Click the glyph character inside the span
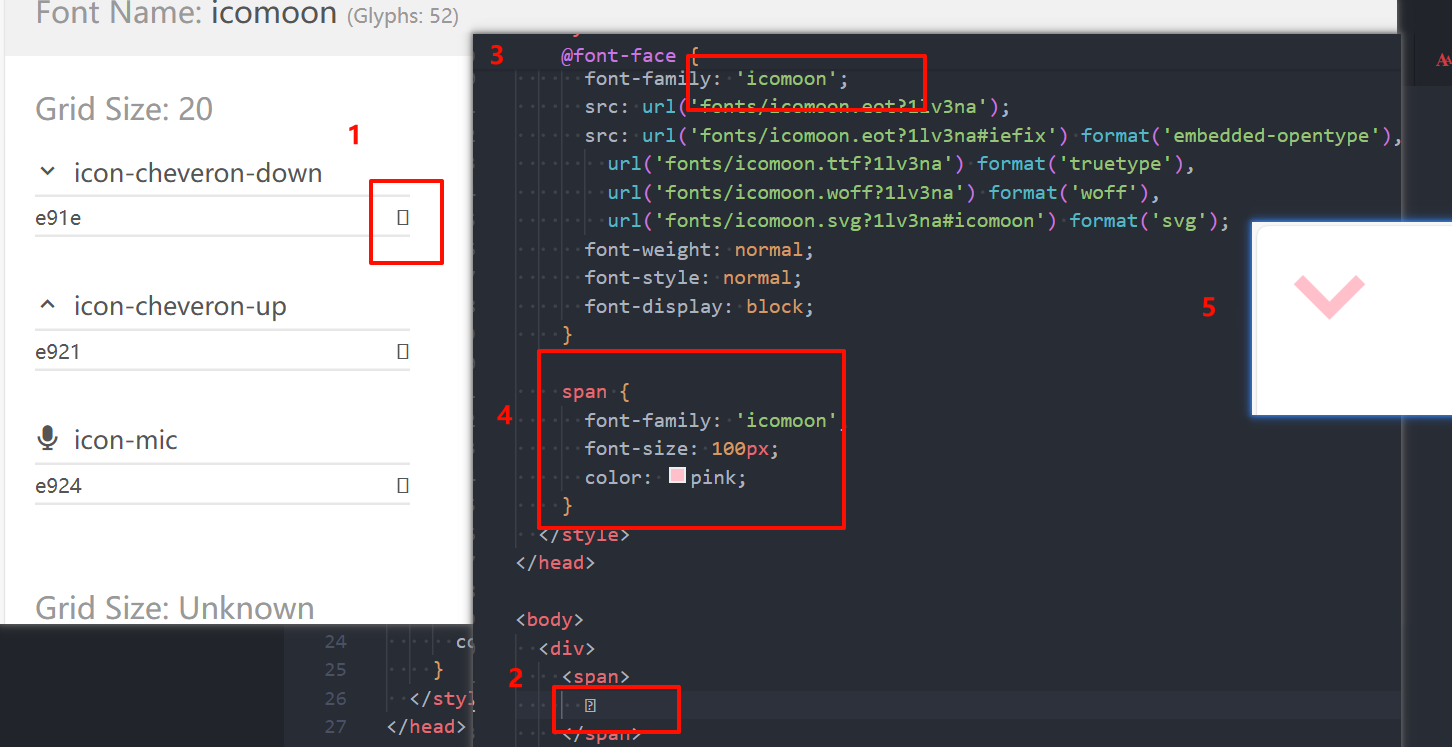Screen dimensions: 1452x747 pyautogui.click(x=591, y=706)
